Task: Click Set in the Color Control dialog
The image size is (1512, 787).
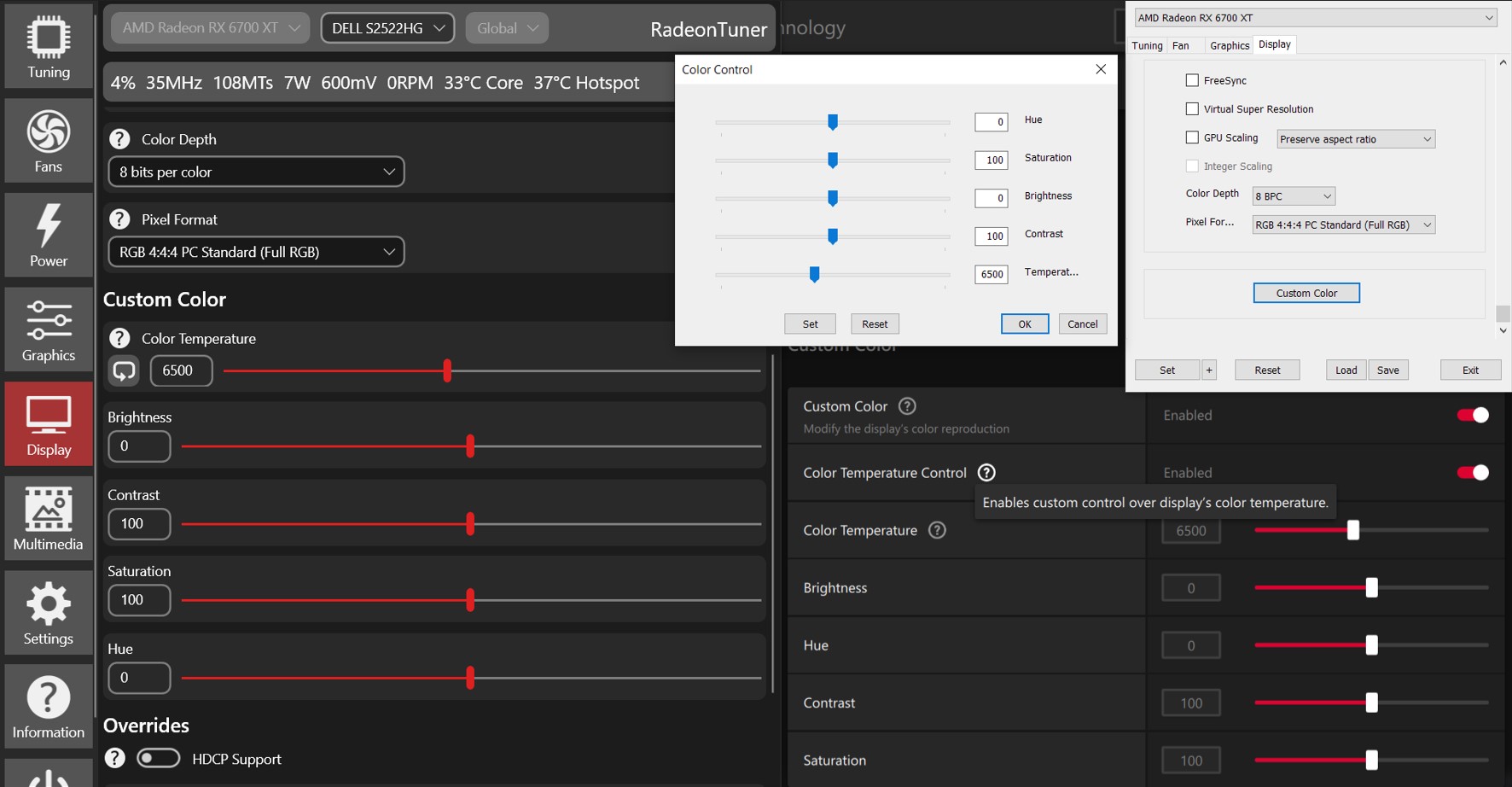Action: click(810, 324)
